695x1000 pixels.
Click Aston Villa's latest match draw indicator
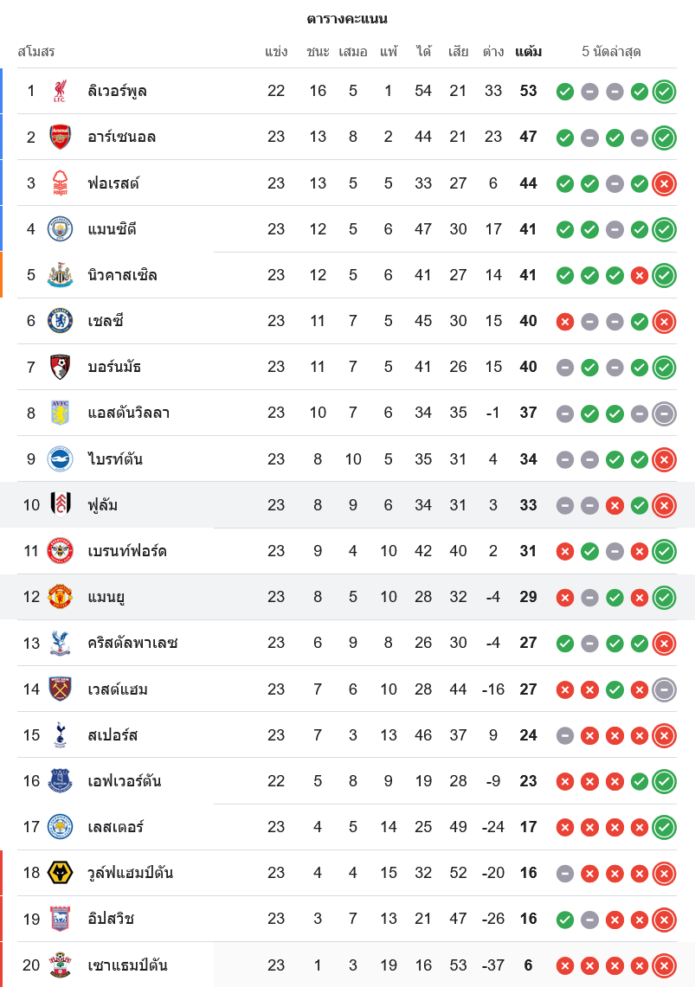[663, 413]
